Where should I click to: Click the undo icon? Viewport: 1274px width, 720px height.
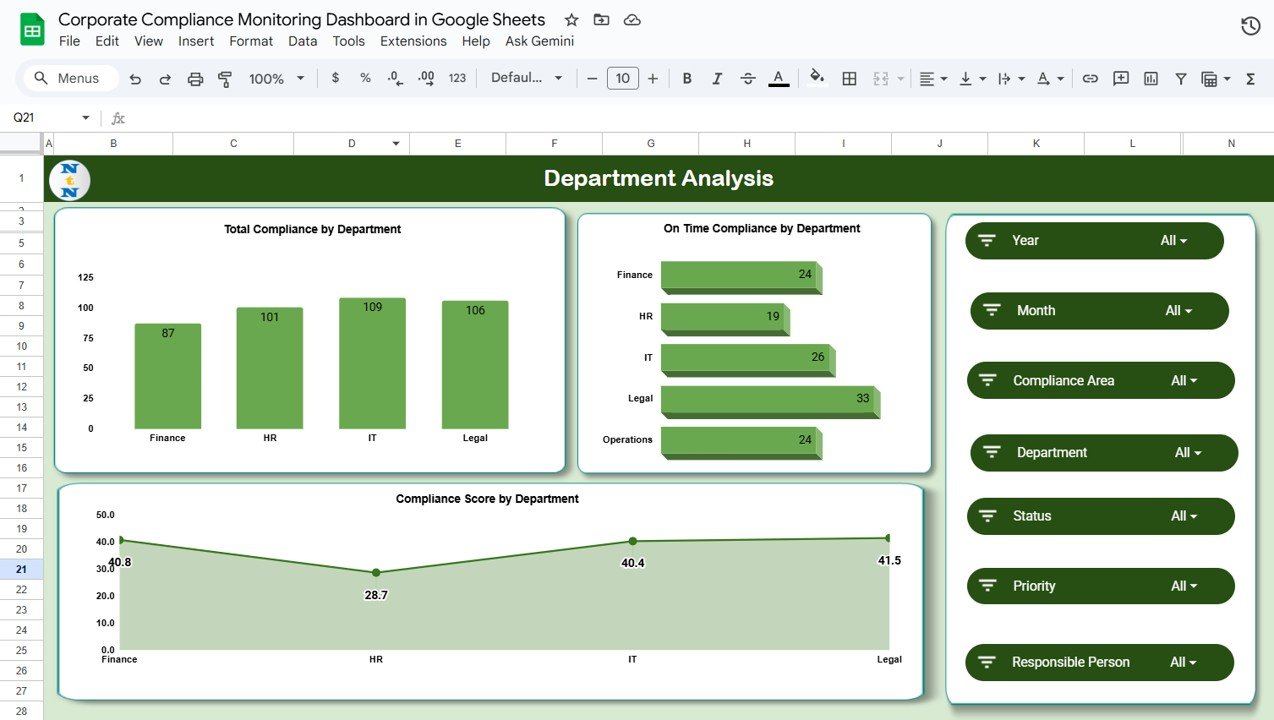[135, 78]
